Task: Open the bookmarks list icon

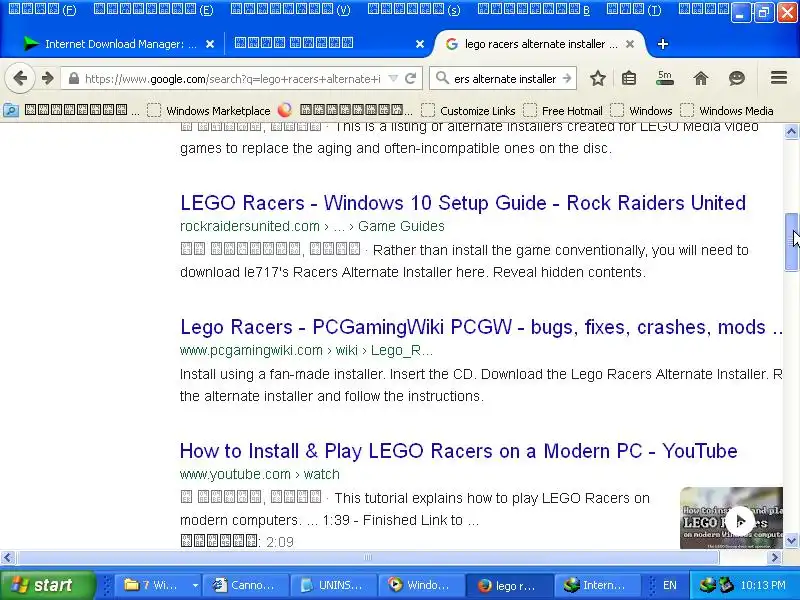Action: pyautogui.click(x=629, y=79)
